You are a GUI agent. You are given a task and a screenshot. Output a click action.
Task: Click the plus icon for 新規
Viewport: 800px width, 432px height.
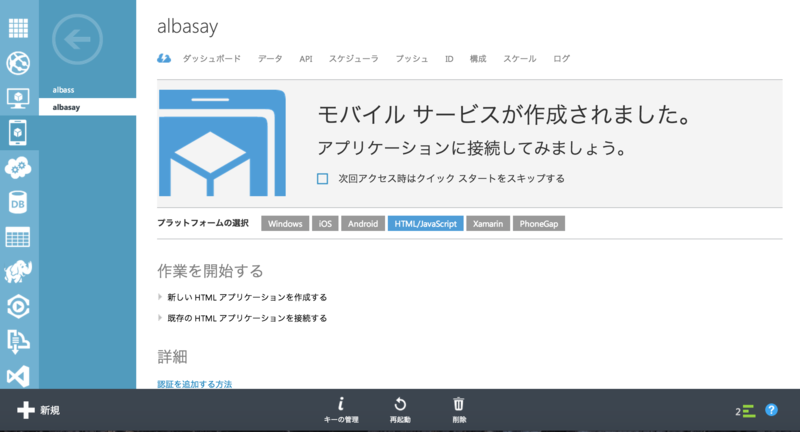26,410
